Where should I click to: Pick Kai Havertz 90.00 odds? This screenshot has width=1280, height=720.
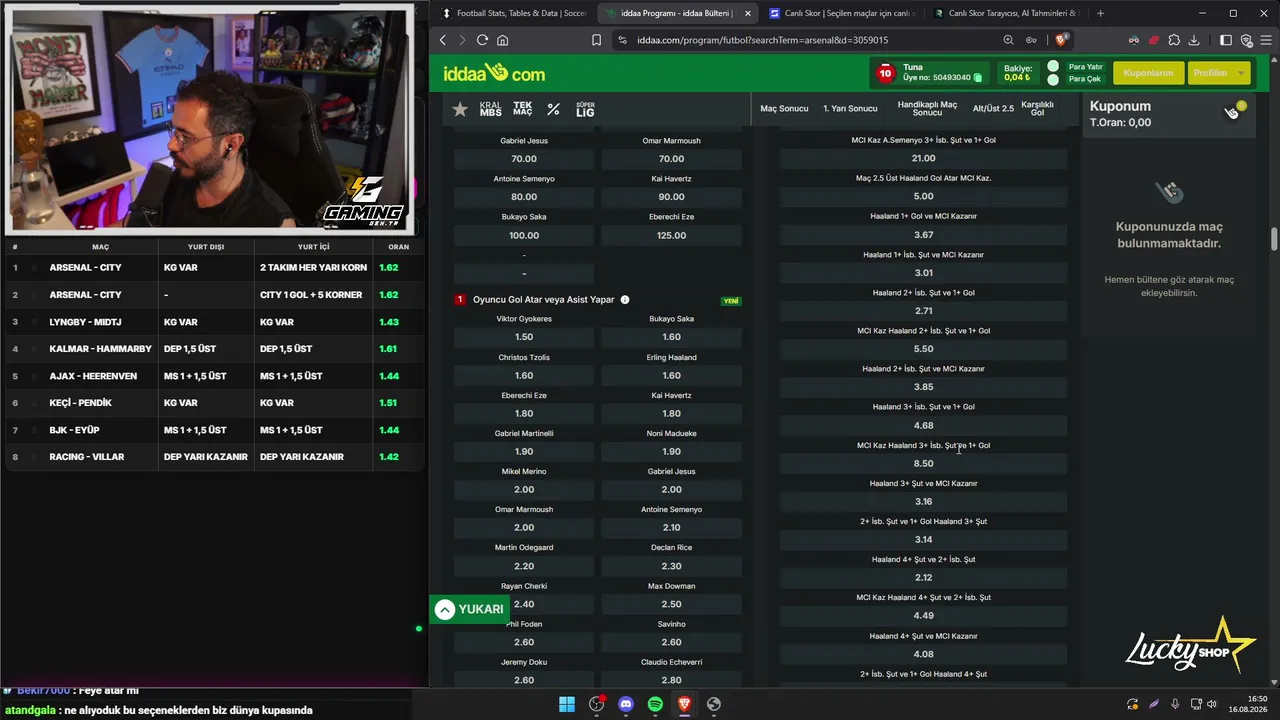tap(671, 197)
